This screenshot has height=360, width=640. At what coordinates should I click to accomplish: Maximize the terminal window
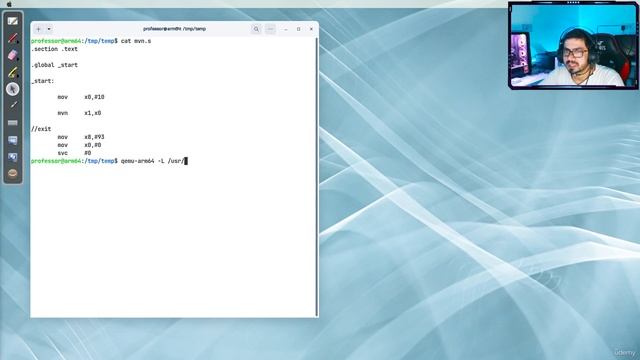tap(298, 29)
